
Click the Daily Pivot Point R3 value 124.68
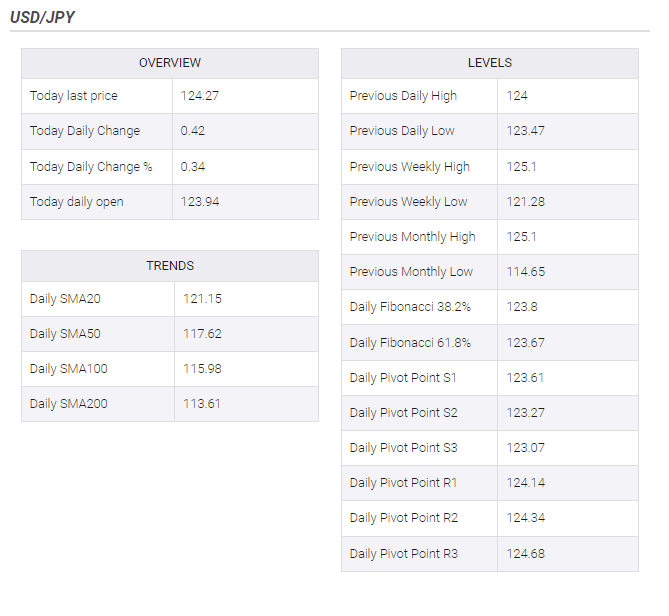coord(526,554)
